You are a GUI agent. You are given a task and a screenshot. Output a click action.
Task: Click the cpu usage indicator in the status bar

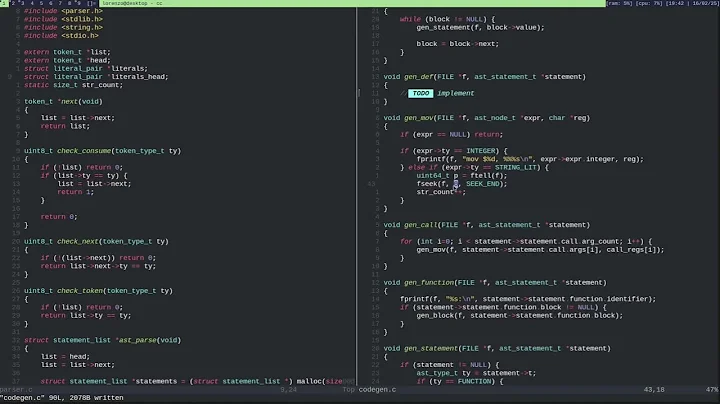(649, 3)
